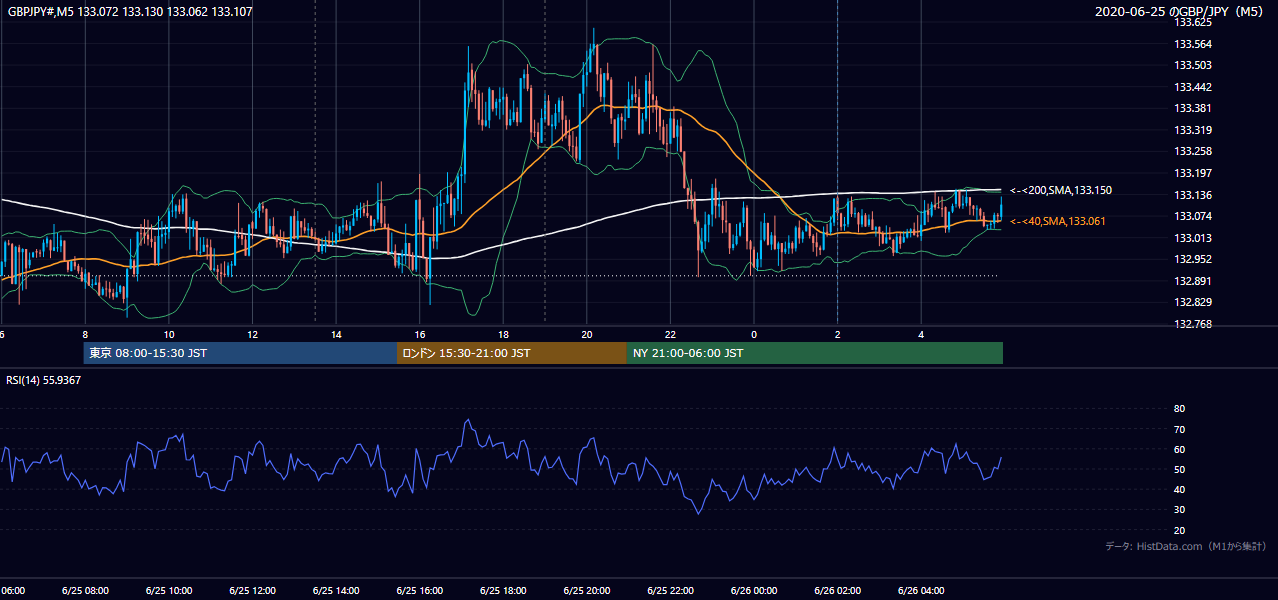Viewport: 1278px width, 600px height.
Task: Click the price axis value 133.503
Action: pos(1193,65)
